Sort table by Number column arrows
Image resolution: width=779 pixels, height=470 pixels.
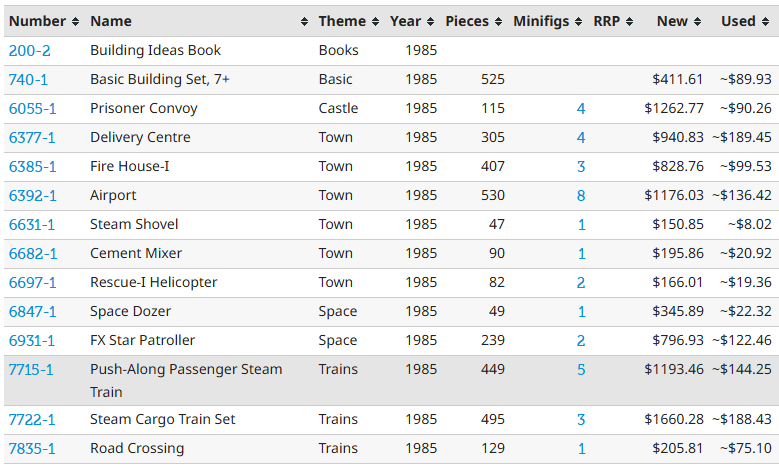coord(75,21)
